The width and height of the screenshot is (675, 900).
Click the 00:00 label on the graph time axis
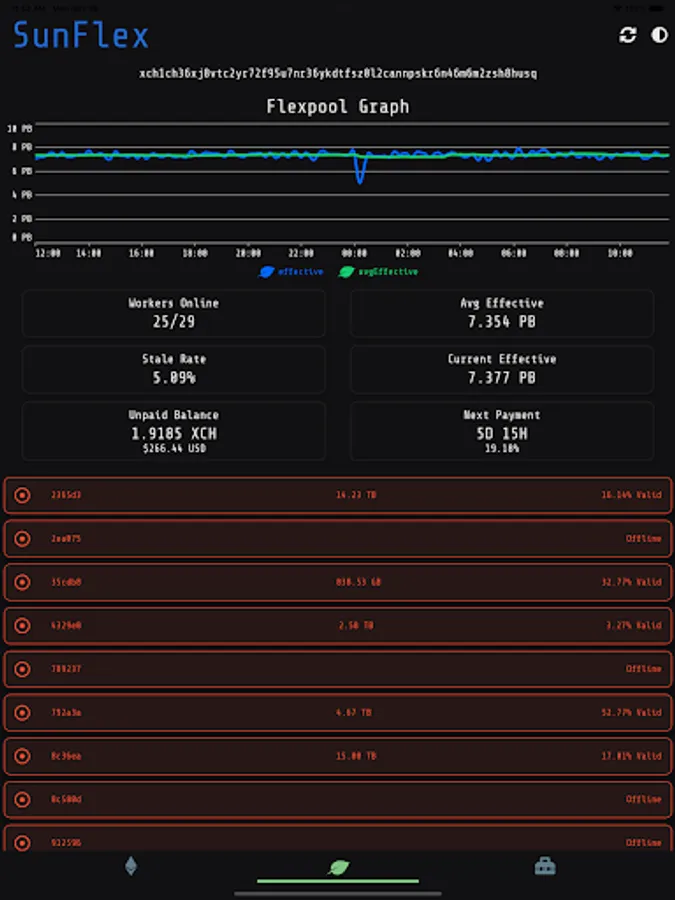point(354,253)
